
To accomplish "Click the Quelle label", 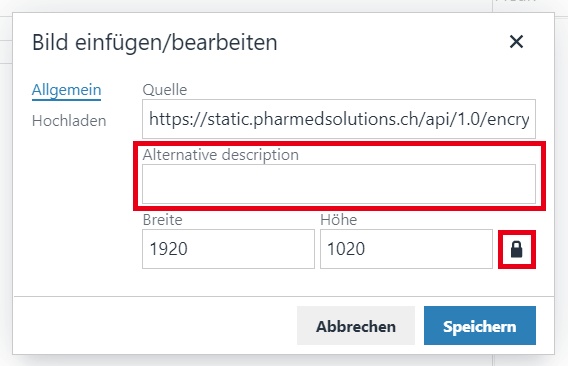I will [165, 90].
